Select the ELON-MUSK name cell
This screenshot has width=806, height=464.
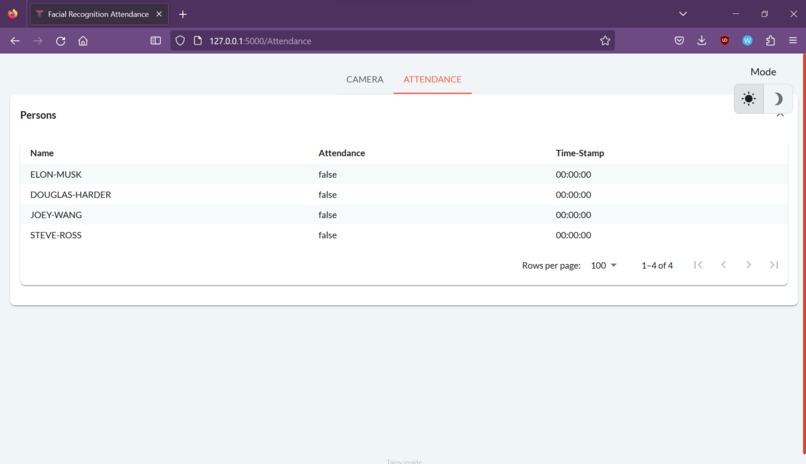click(x=56, y=174)
